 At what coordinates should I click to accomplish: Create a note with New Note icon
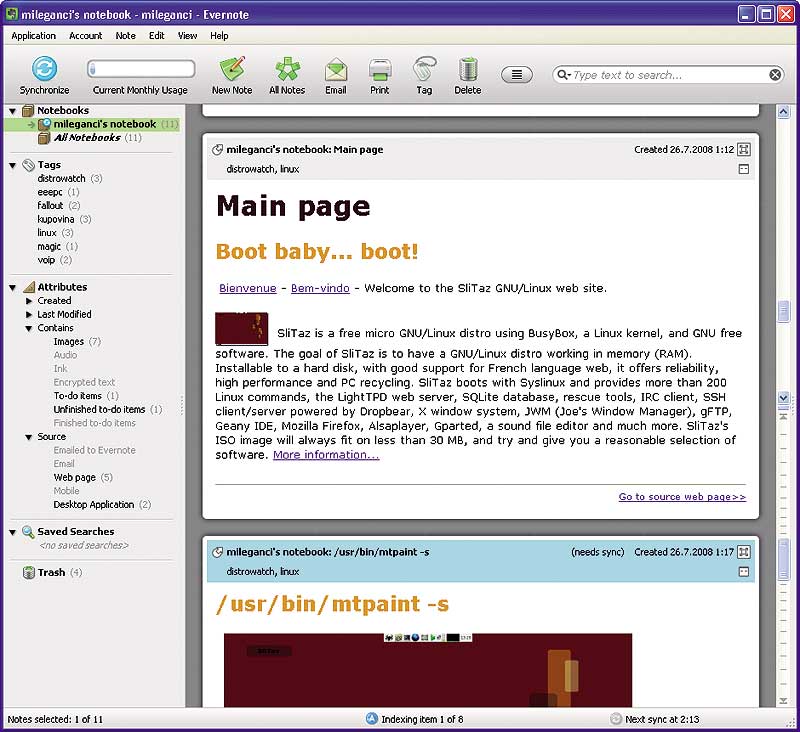pyautogui.click(x=232, y=69)
